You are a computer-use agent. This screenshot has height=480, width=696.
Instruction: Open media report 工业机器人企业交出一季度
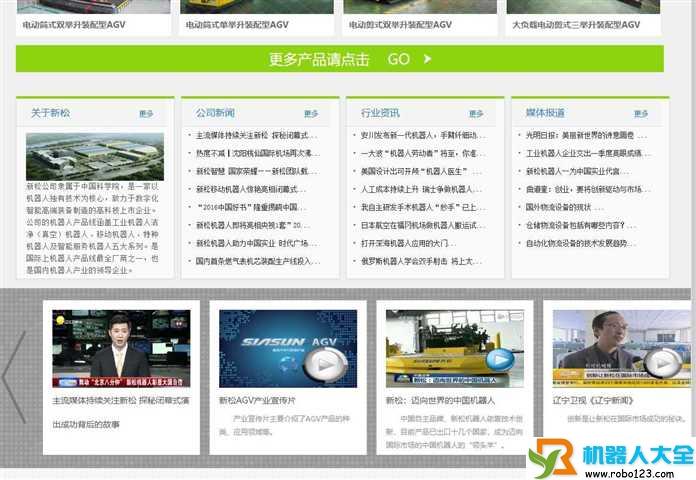[588, 153]
